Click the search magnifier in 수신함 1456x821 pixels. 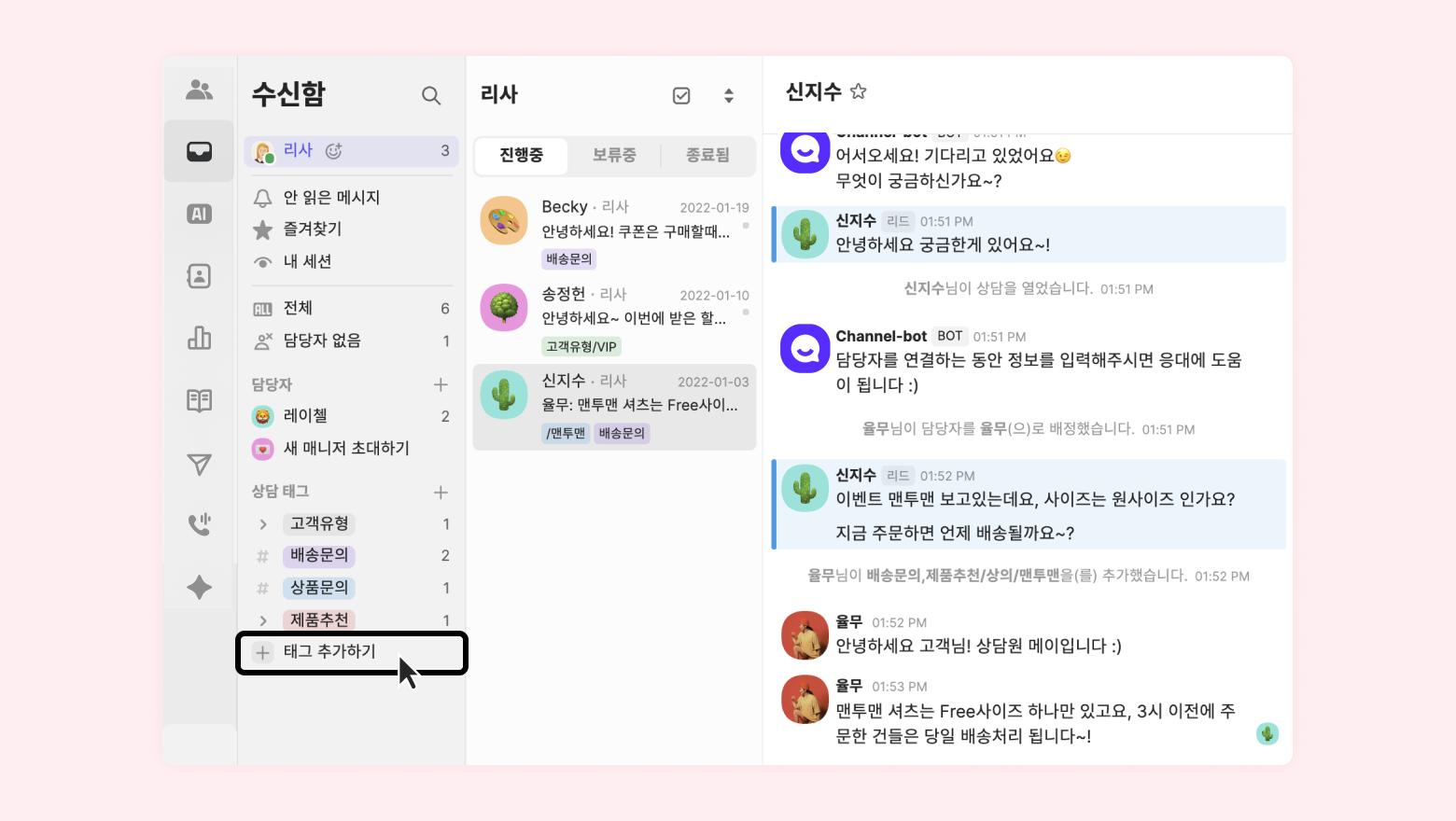coord(430,95)
